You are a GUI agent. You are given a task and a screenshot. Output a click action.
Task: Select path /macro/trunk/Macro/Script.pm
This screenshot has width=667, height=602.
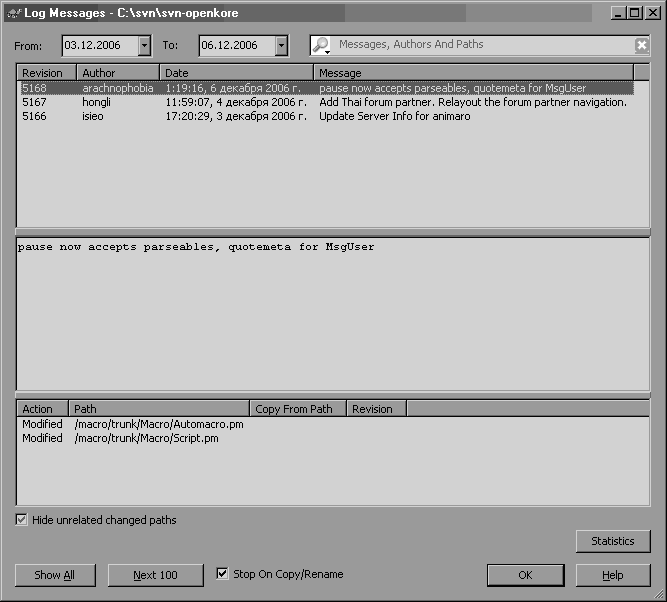[x=146, y=438]
